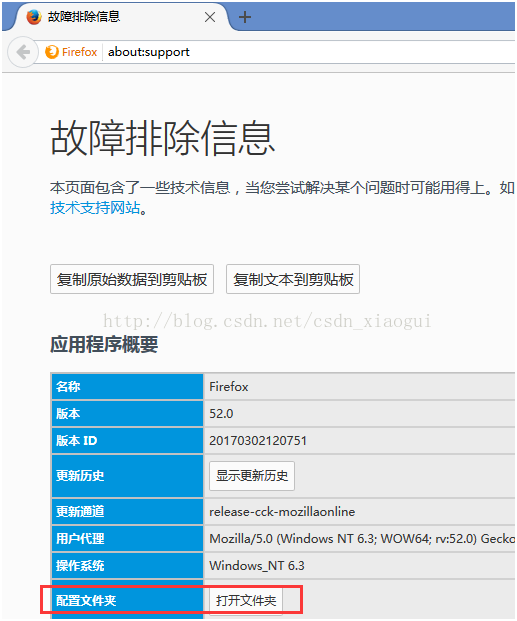Click 显示更新历史 button

252,476
